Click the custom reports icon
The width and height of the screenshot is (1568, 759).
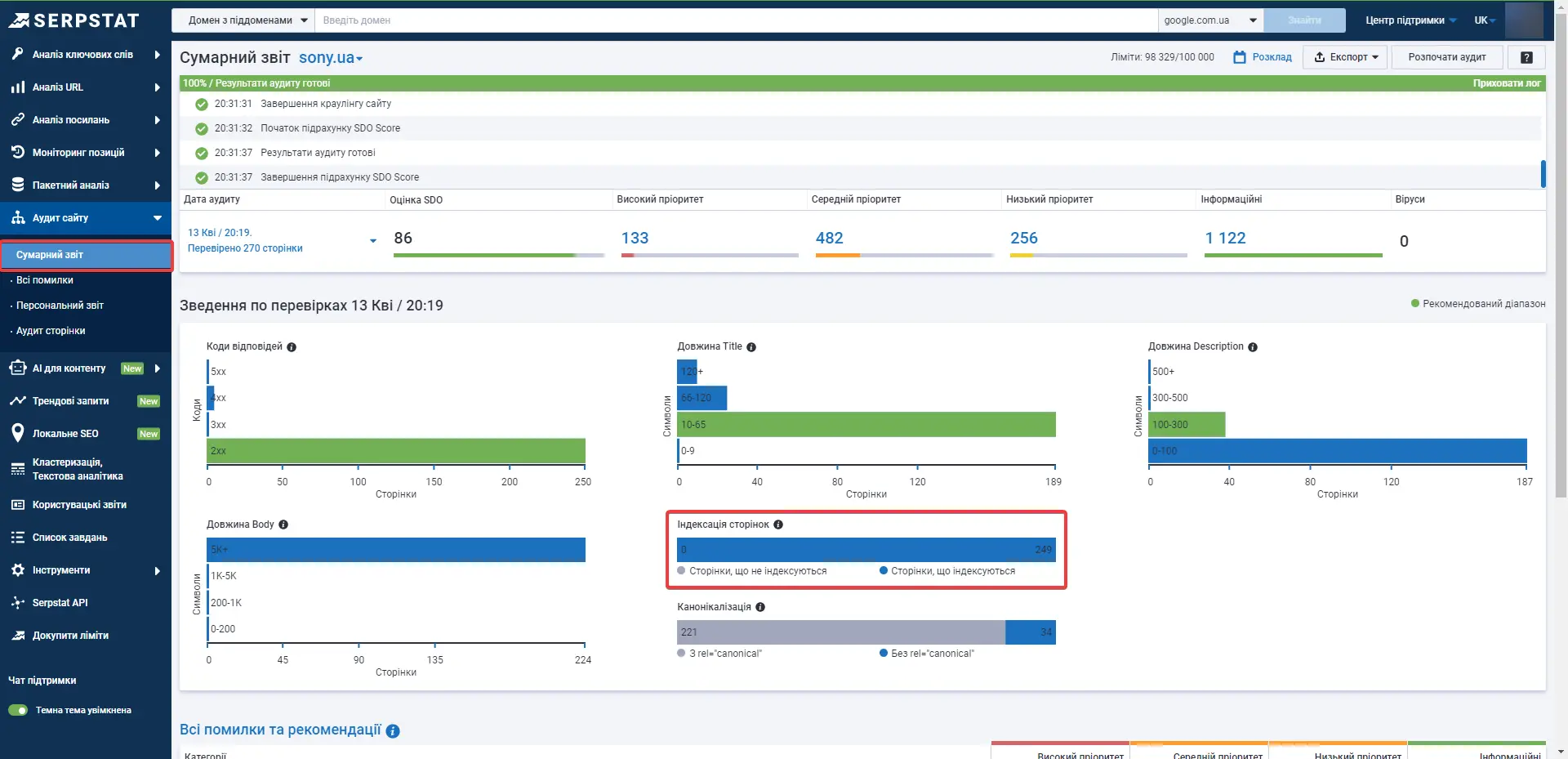[x=17, y=505]
